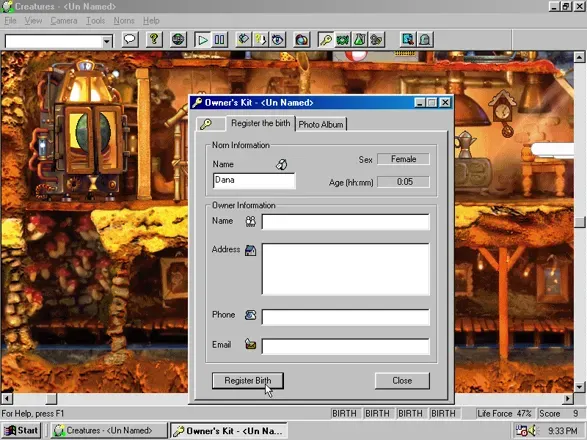
Task: Click the speech bubble toolbar icon
Action: click(x=130, y=39)
